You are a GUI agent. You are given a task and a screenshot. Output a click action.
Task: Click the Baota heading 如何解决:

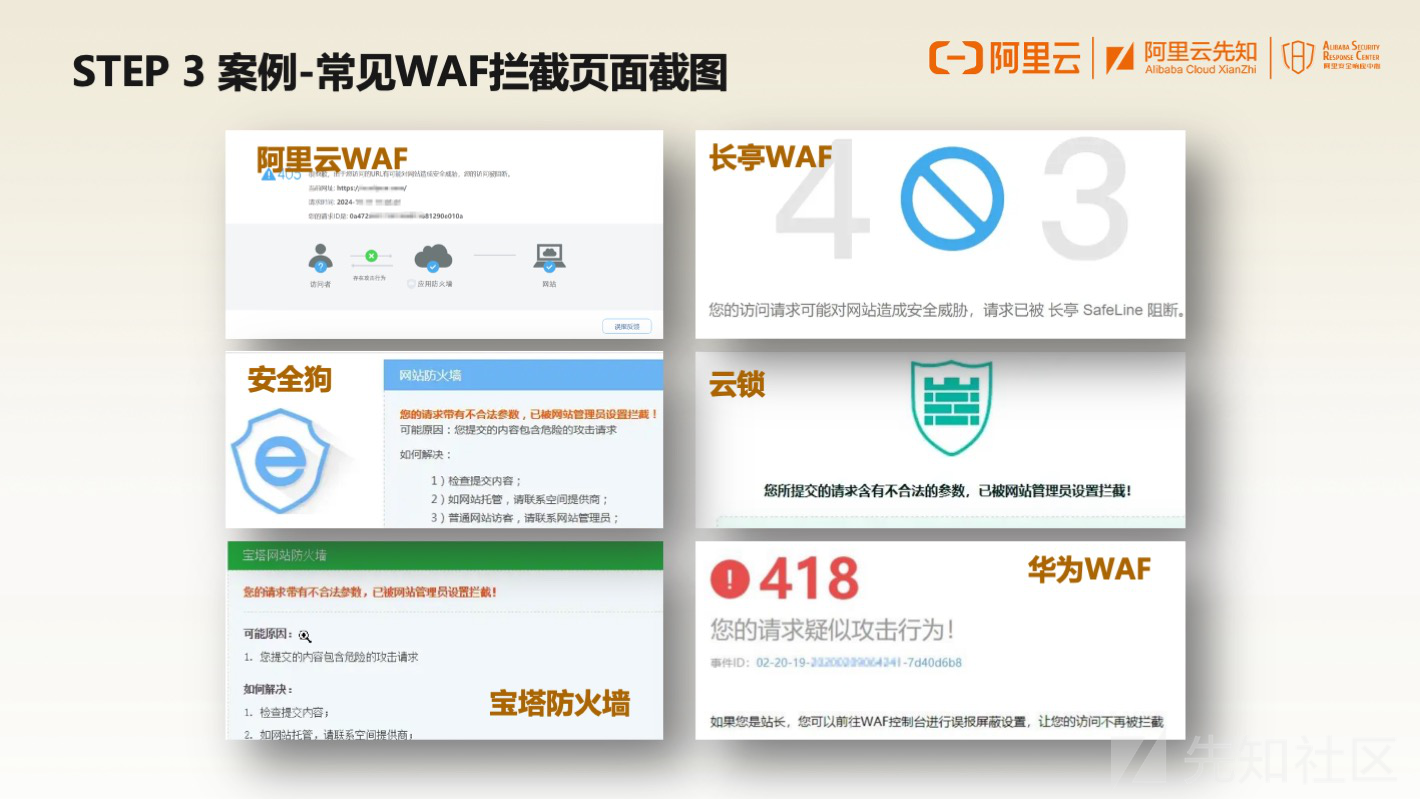coord(267,690)
